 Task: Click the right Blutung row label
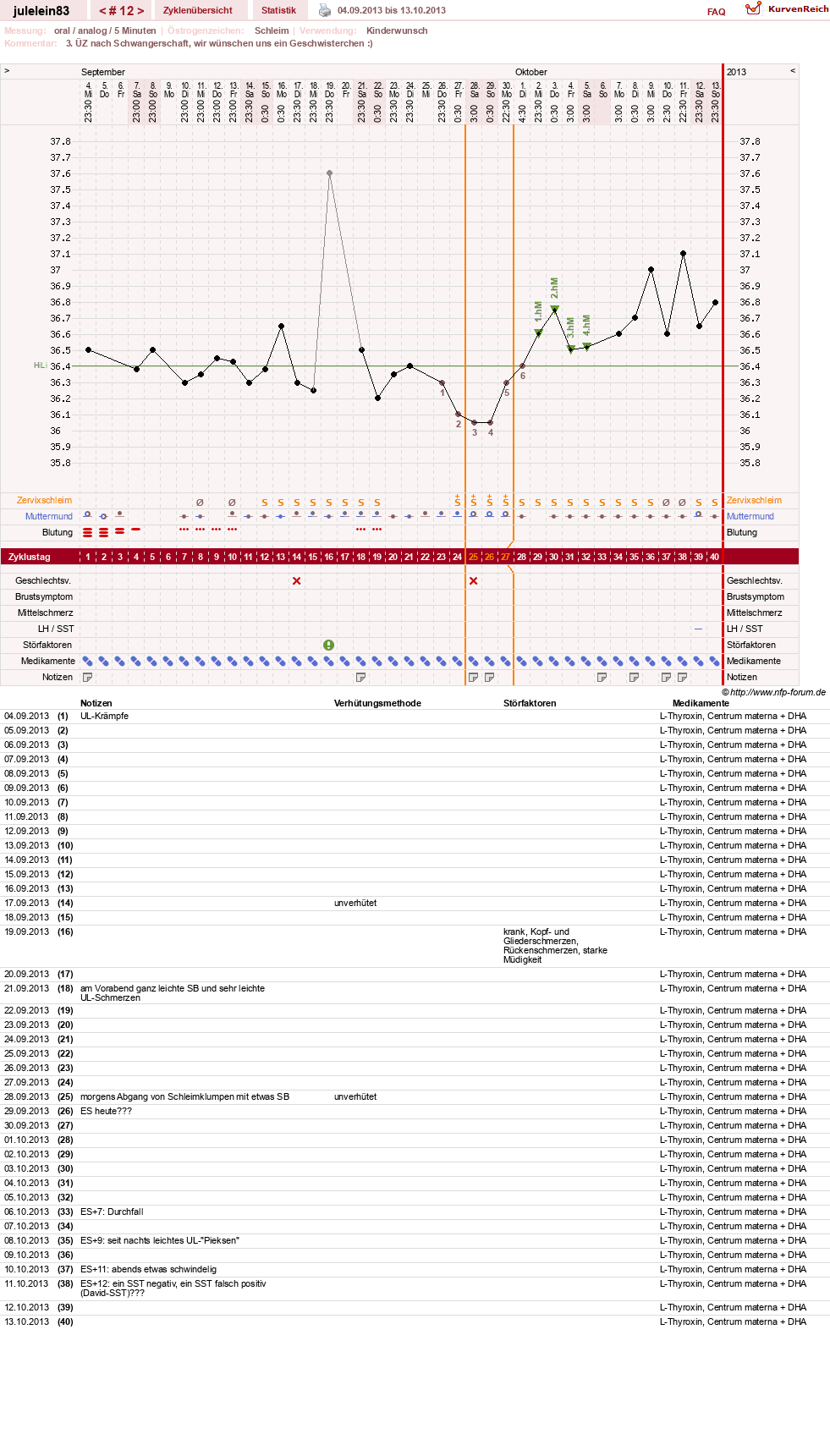coord(742,532)
